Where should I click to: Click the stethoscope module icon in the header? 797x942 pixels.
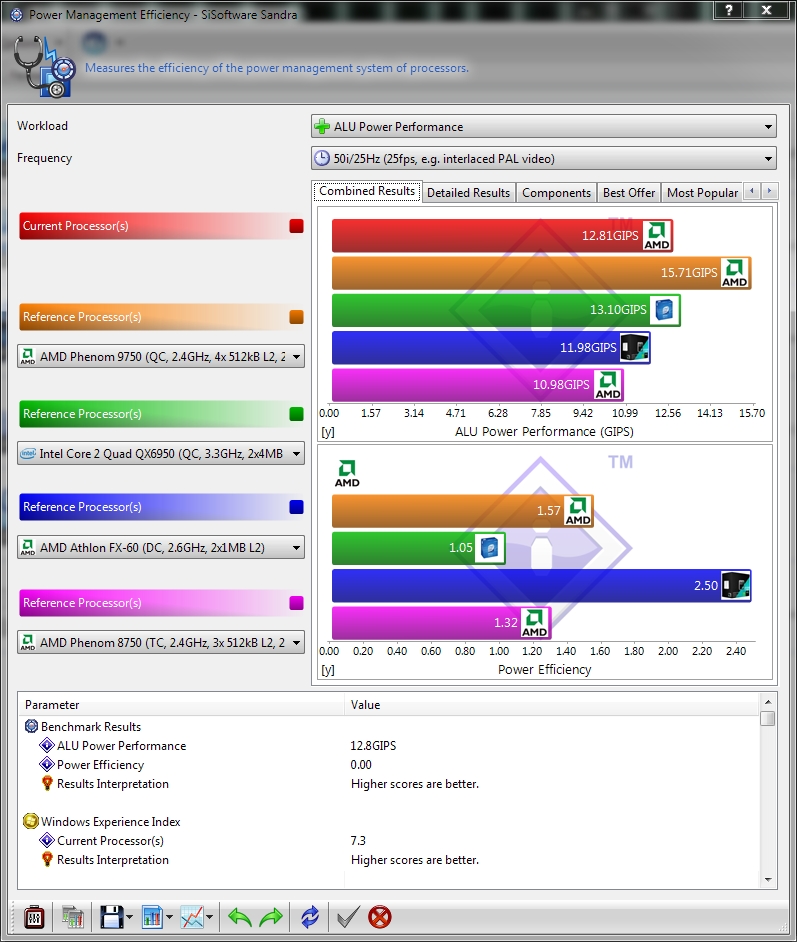(x=44, y=66)
